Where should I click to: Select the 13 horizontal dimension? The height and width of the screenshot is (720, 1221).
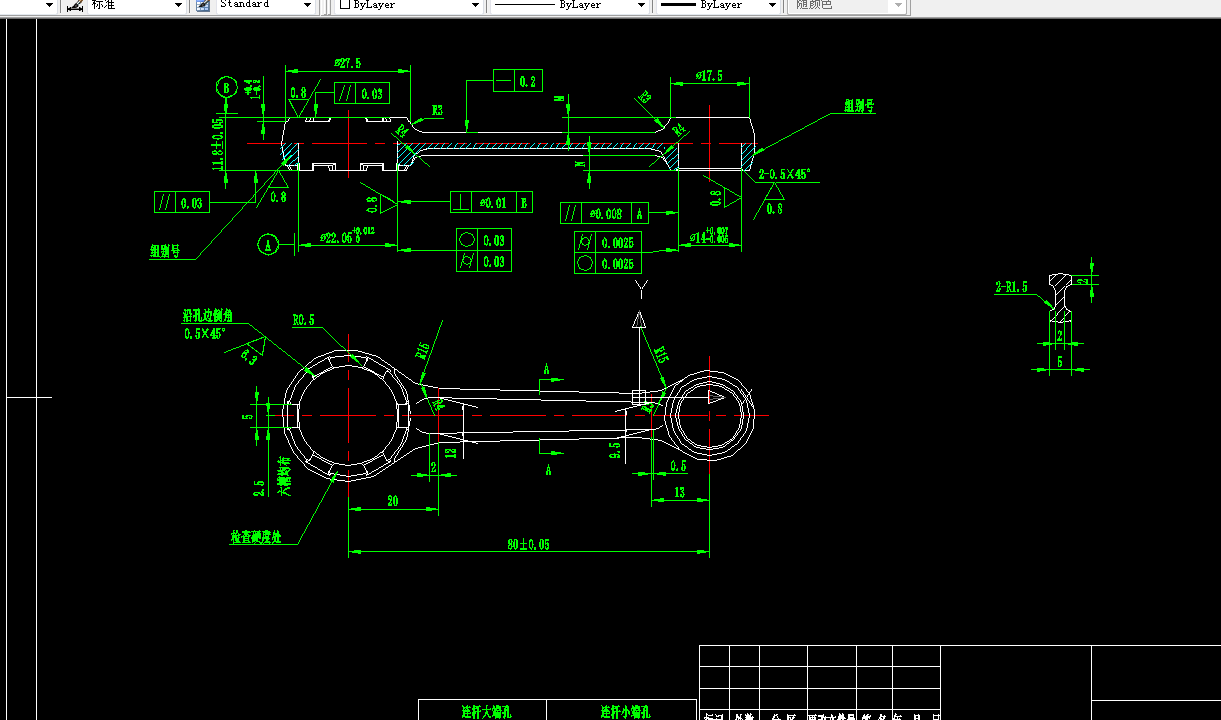(680, 492)
